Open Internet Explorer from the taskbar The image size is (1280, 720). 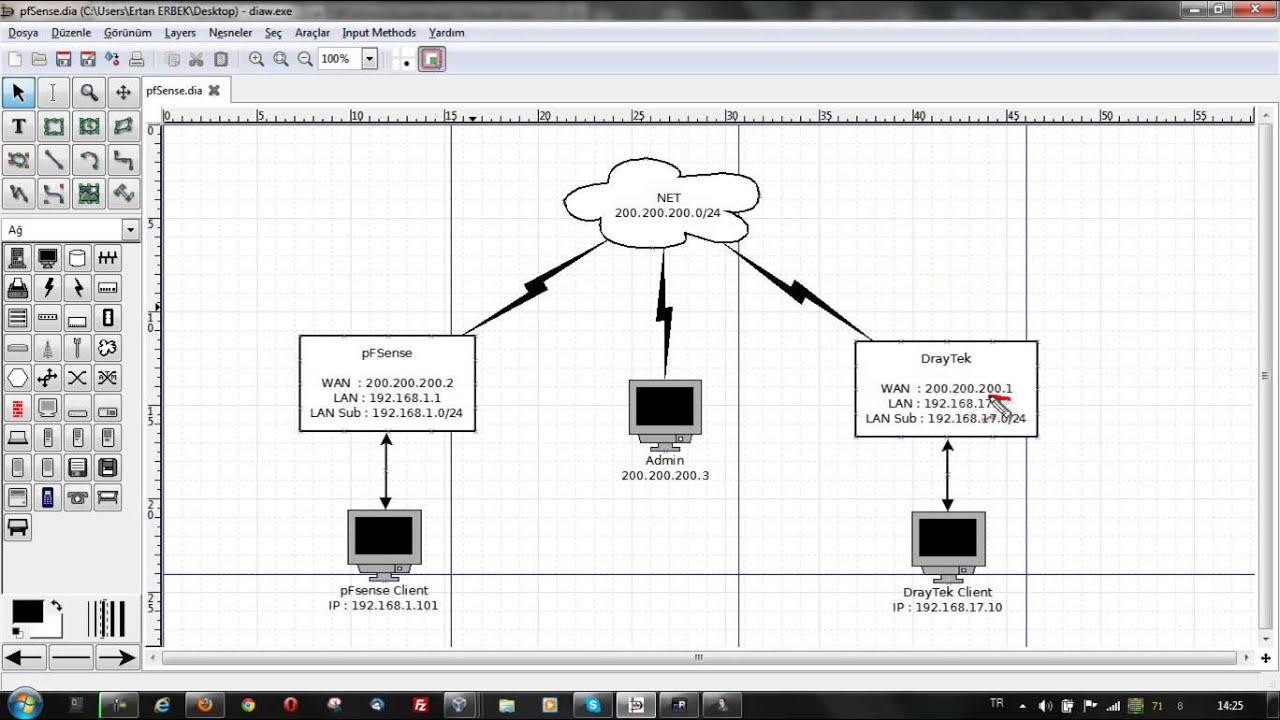click(x=163, y=705)
